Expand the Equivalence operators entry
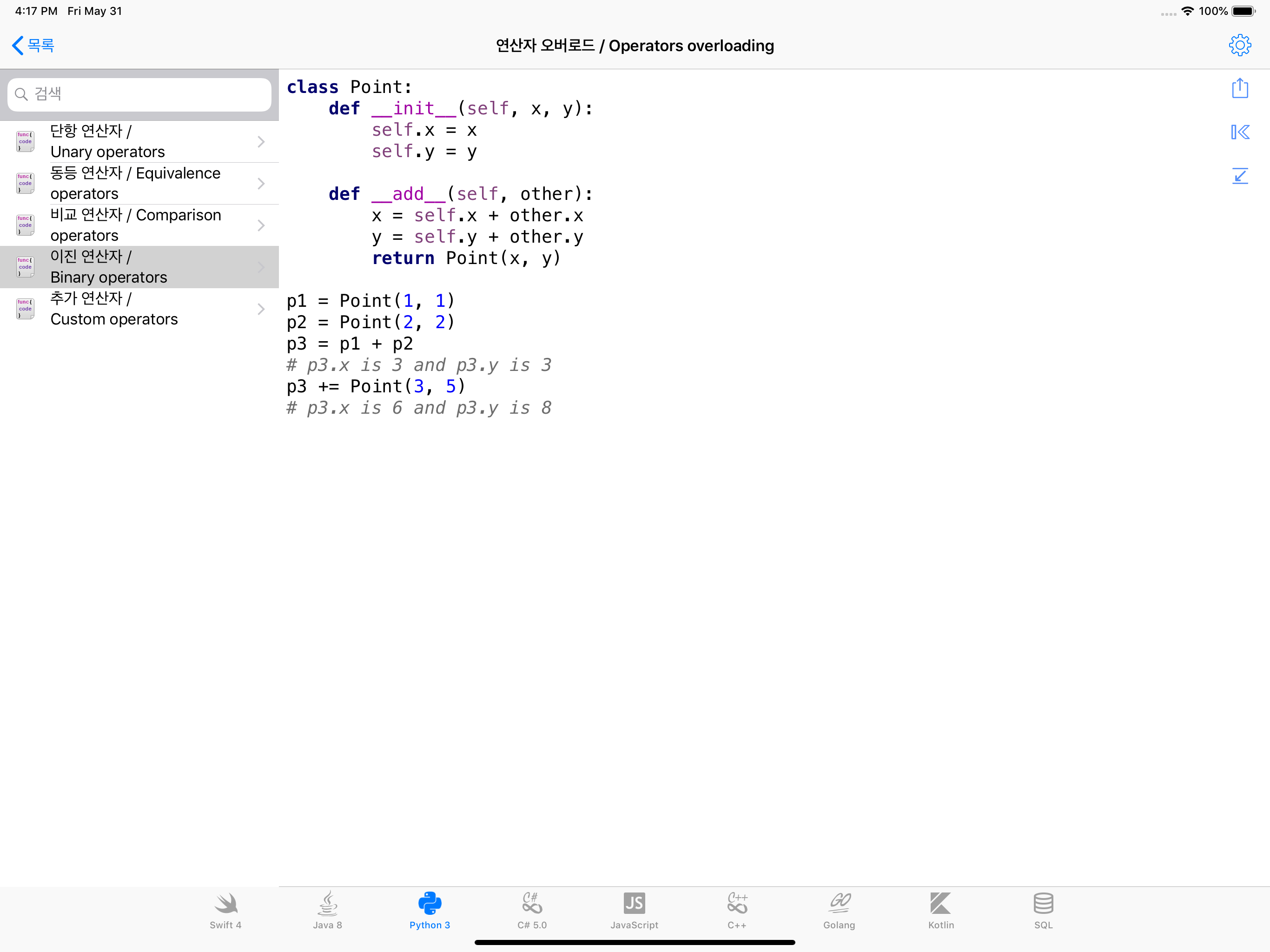The width and height of the screenshot is (1270, 952). click(261, 183)
